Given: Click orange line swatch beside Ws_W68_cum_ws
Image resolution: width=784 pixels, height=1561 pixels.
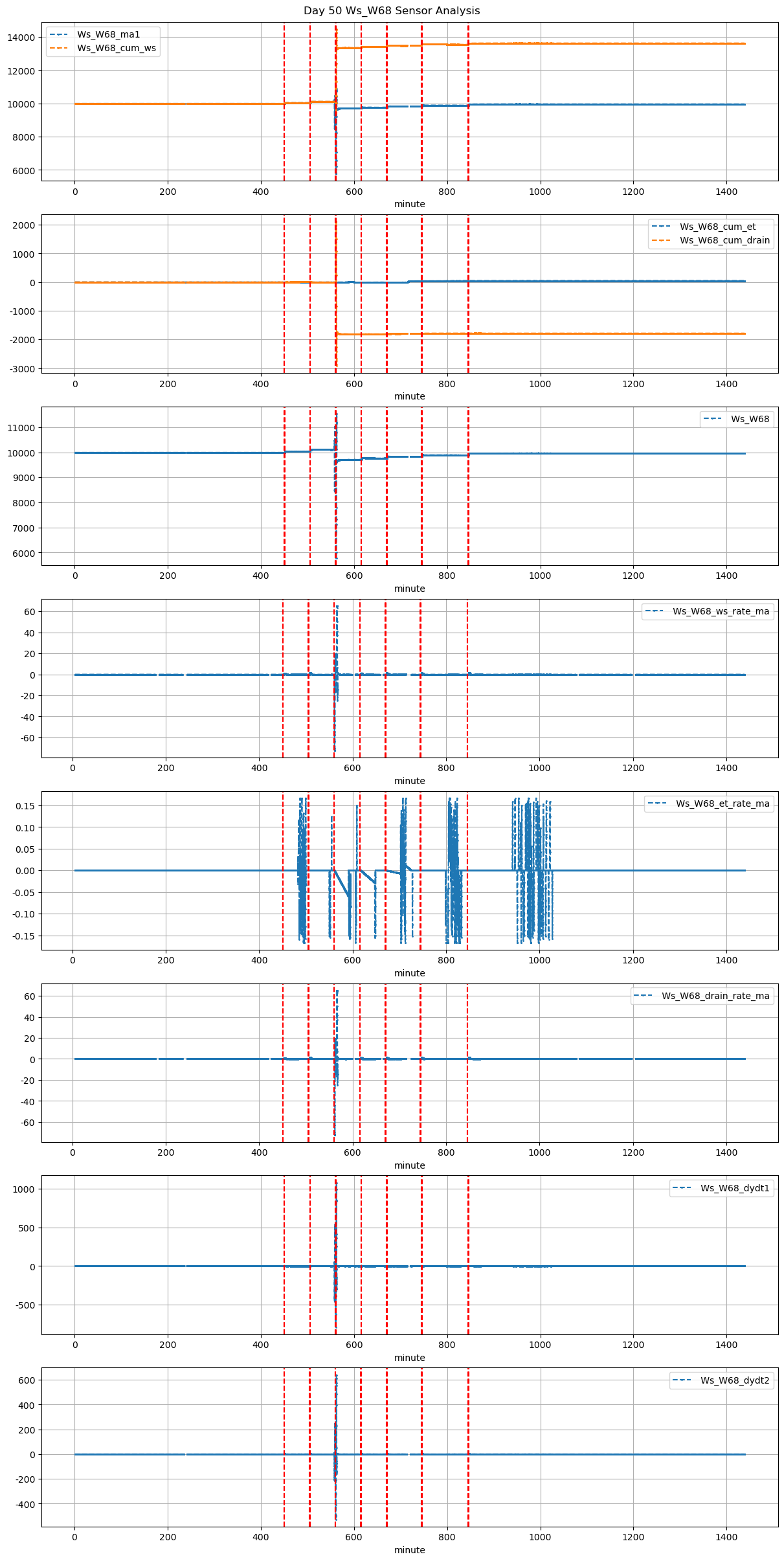Looking at the screenshot, I should click(59, 48).
